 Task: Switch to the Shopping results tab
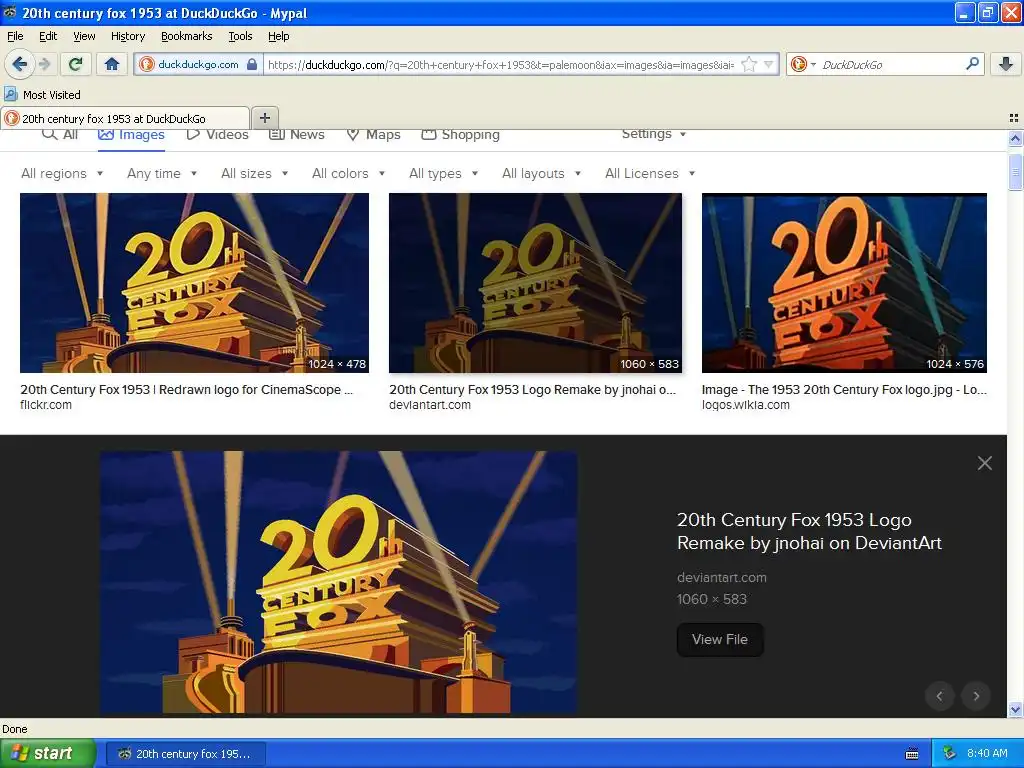tap(460, 135)
